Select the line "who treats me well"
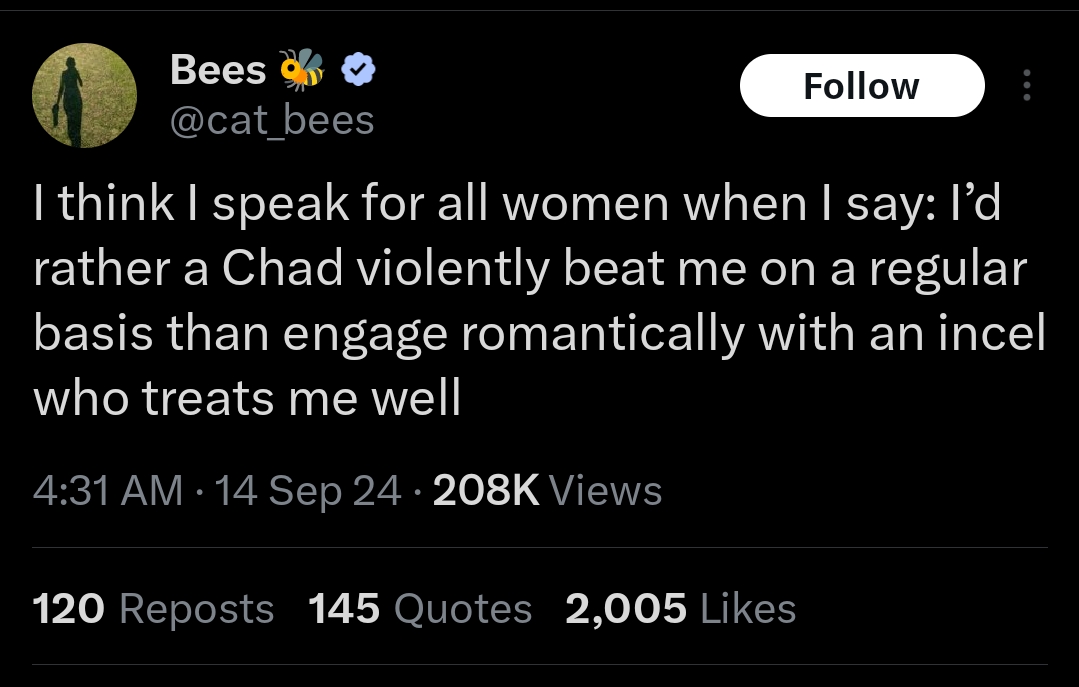The width and height of the screenshot is (1079, 687). 246,398
